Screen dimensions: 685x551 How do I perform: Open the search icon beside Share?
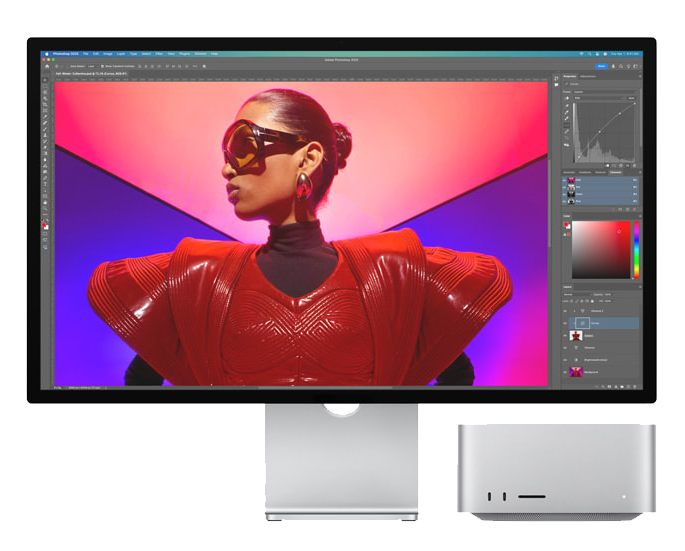point(619,66)
